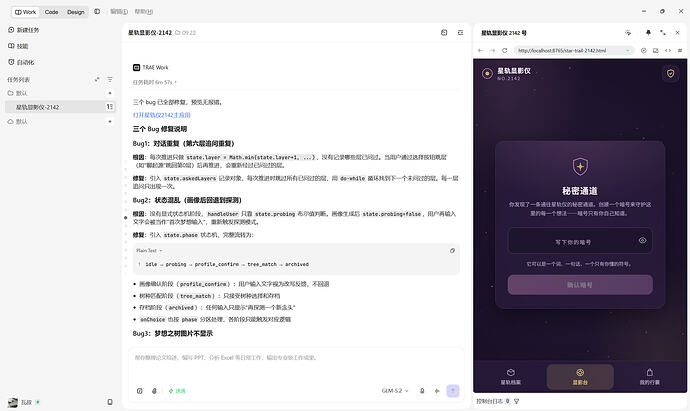Expand the 任务耗时 6m 57s details
The image size is (690, 411).
[x=154, y=82]
